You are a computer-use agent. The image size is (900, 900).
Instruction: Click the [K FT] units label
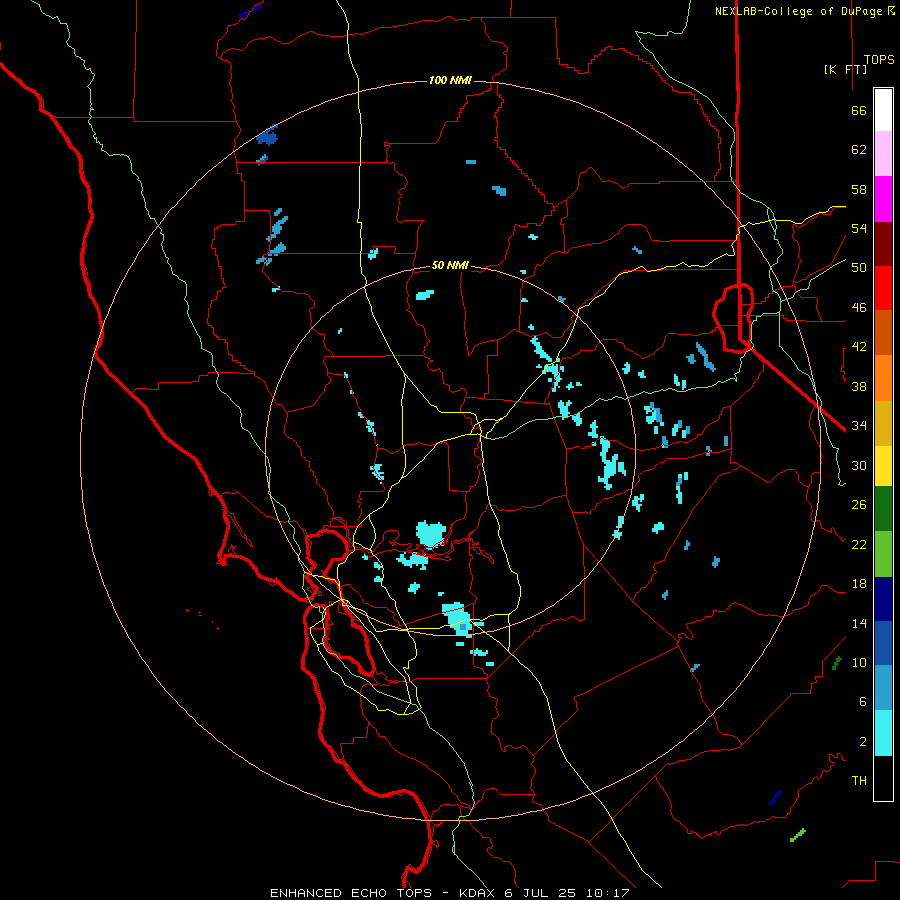[845, 70]
